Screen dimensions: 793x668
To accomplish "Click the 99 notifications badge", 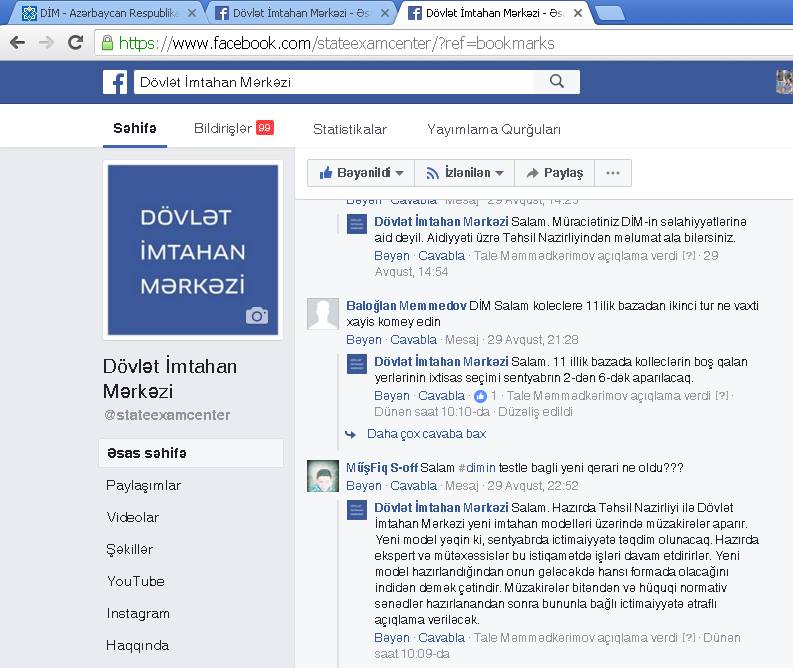I will pos(265,127).
